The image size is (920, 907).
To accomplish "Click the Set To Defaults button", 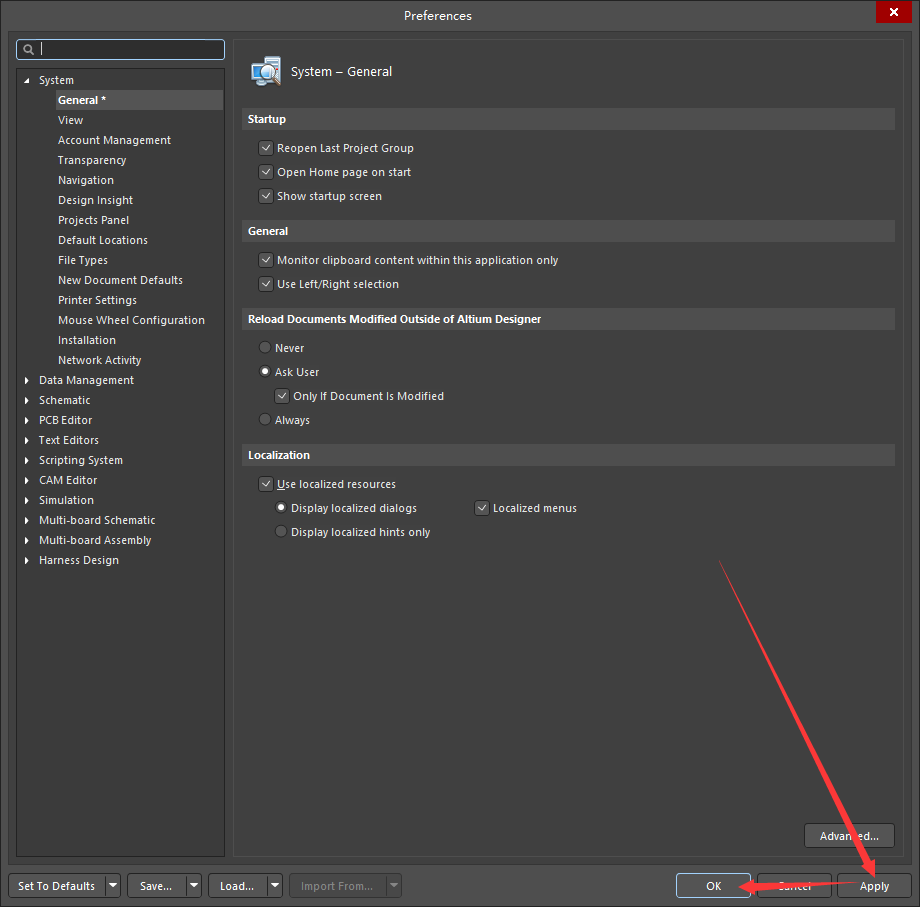I will 57,885.
